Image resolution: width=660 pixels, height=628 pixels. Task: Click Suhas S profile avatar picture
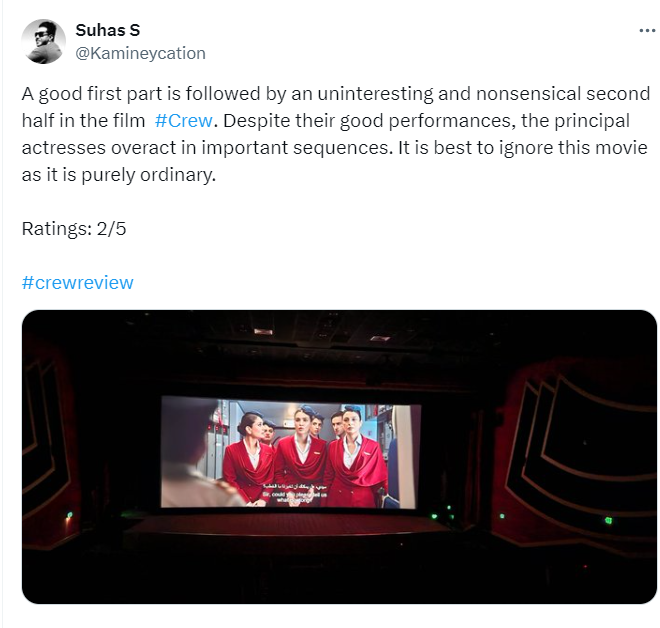tap(43, 42)
